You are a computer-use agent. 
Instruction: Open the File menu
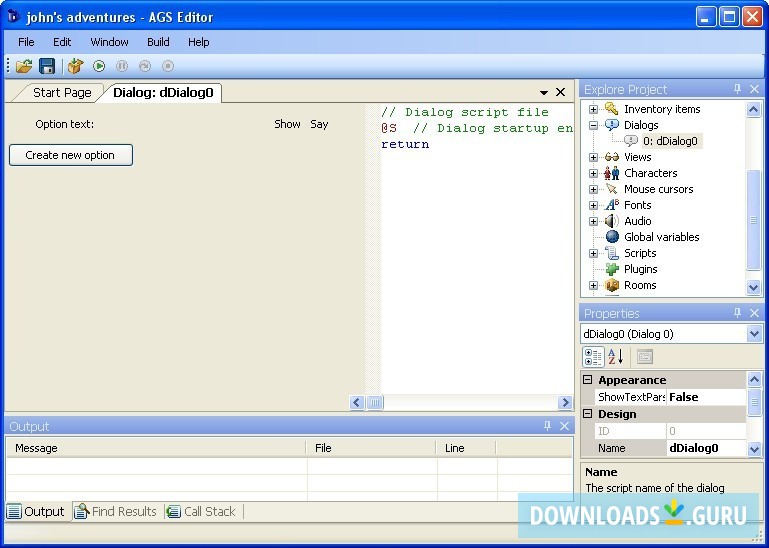pyautogui.click(x=26, y=42)
